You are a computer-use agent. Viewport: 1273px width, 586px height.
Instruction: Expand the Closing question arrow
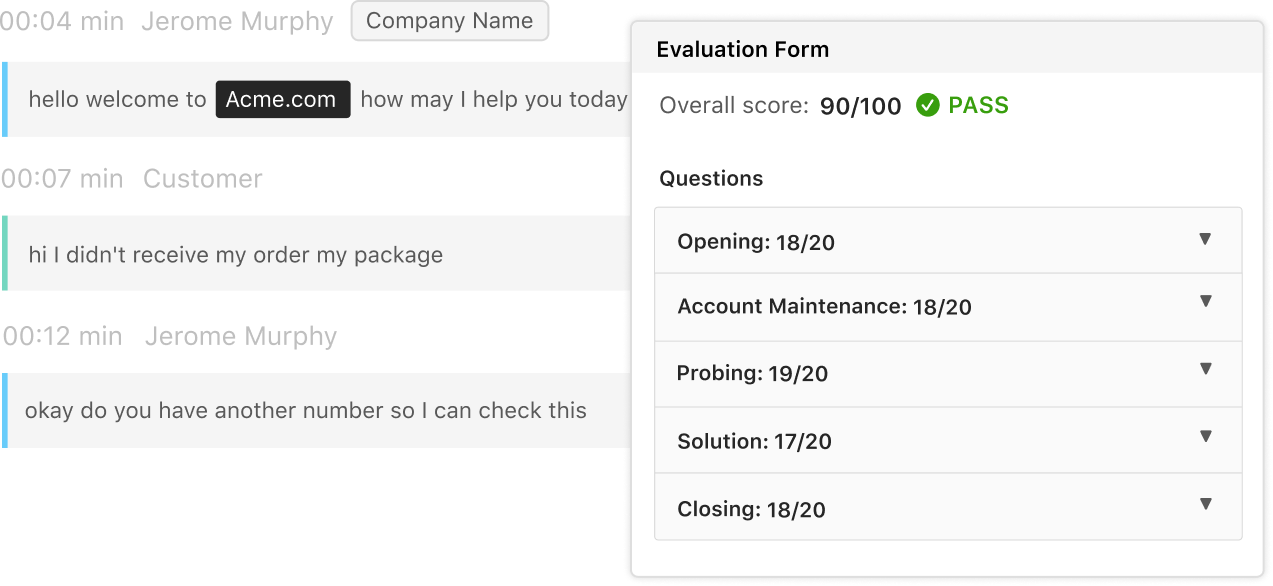pos(1205,504)
